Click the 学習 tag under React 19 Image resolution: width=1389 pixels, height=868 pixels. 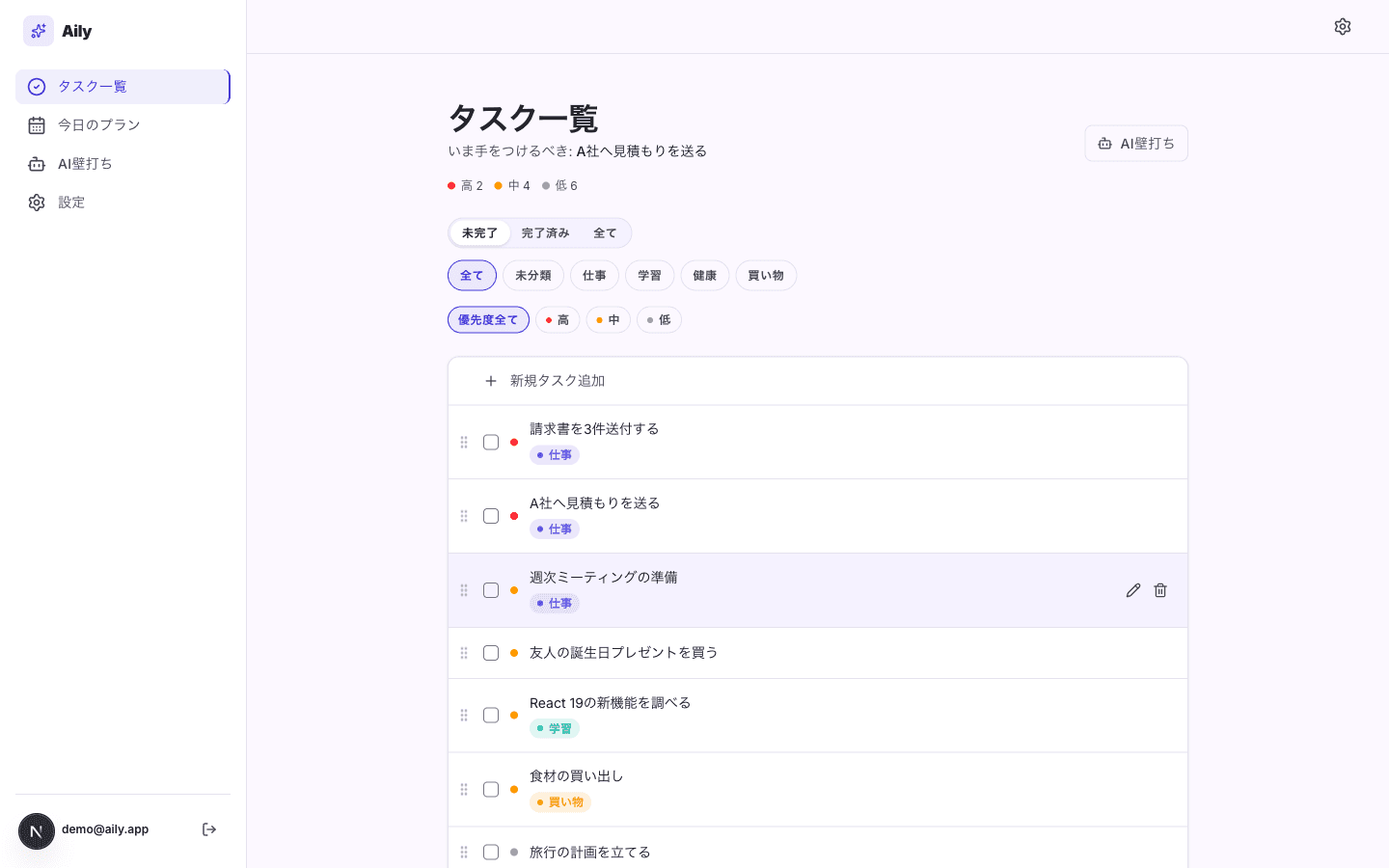coord(555,729)
